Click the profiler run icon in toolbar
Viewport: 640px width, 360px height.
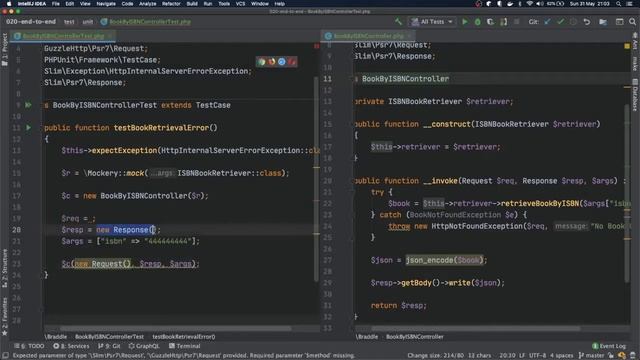point(503,22)
